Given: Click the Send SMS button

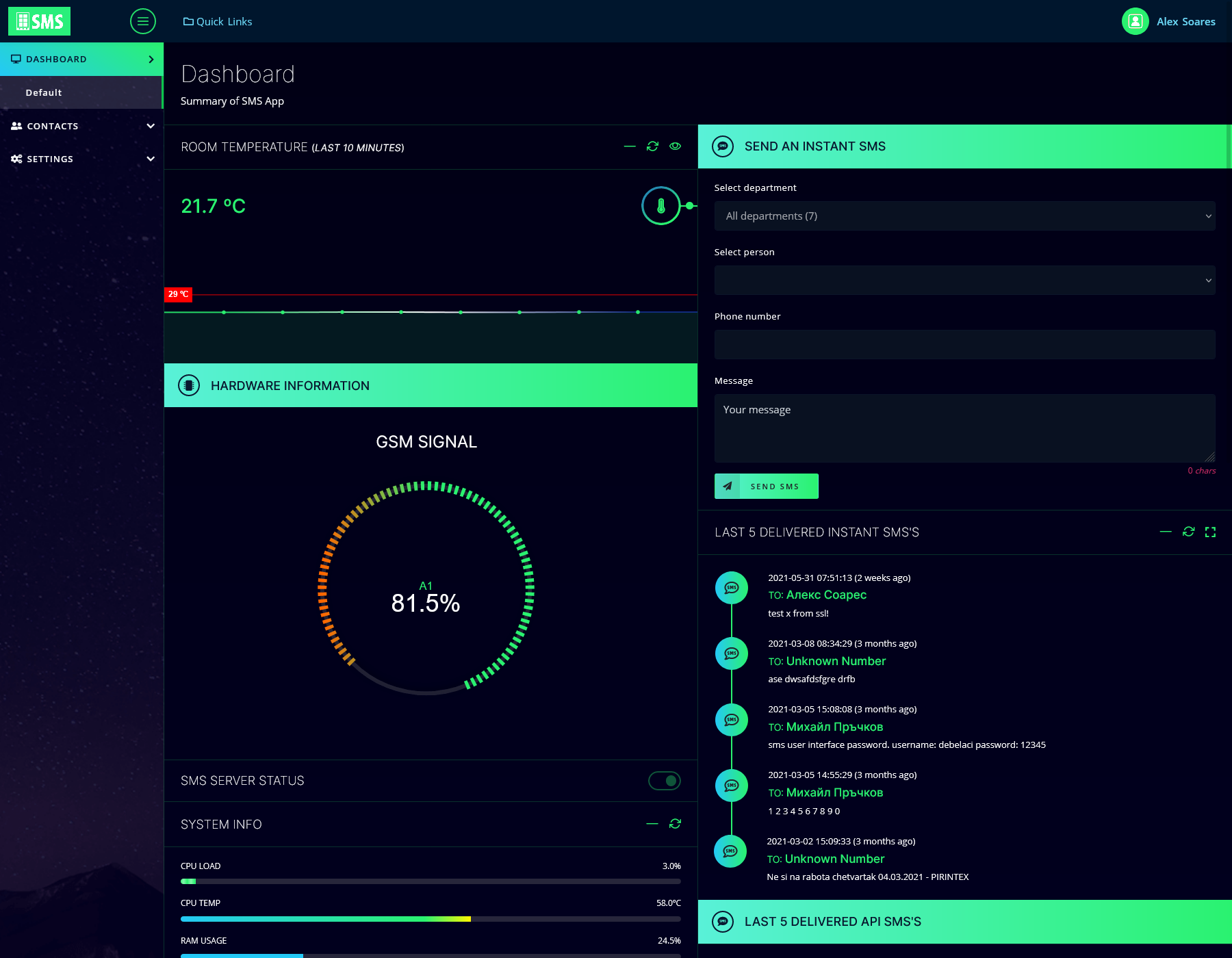Looking at the screenshot, I should pos(767,487).
